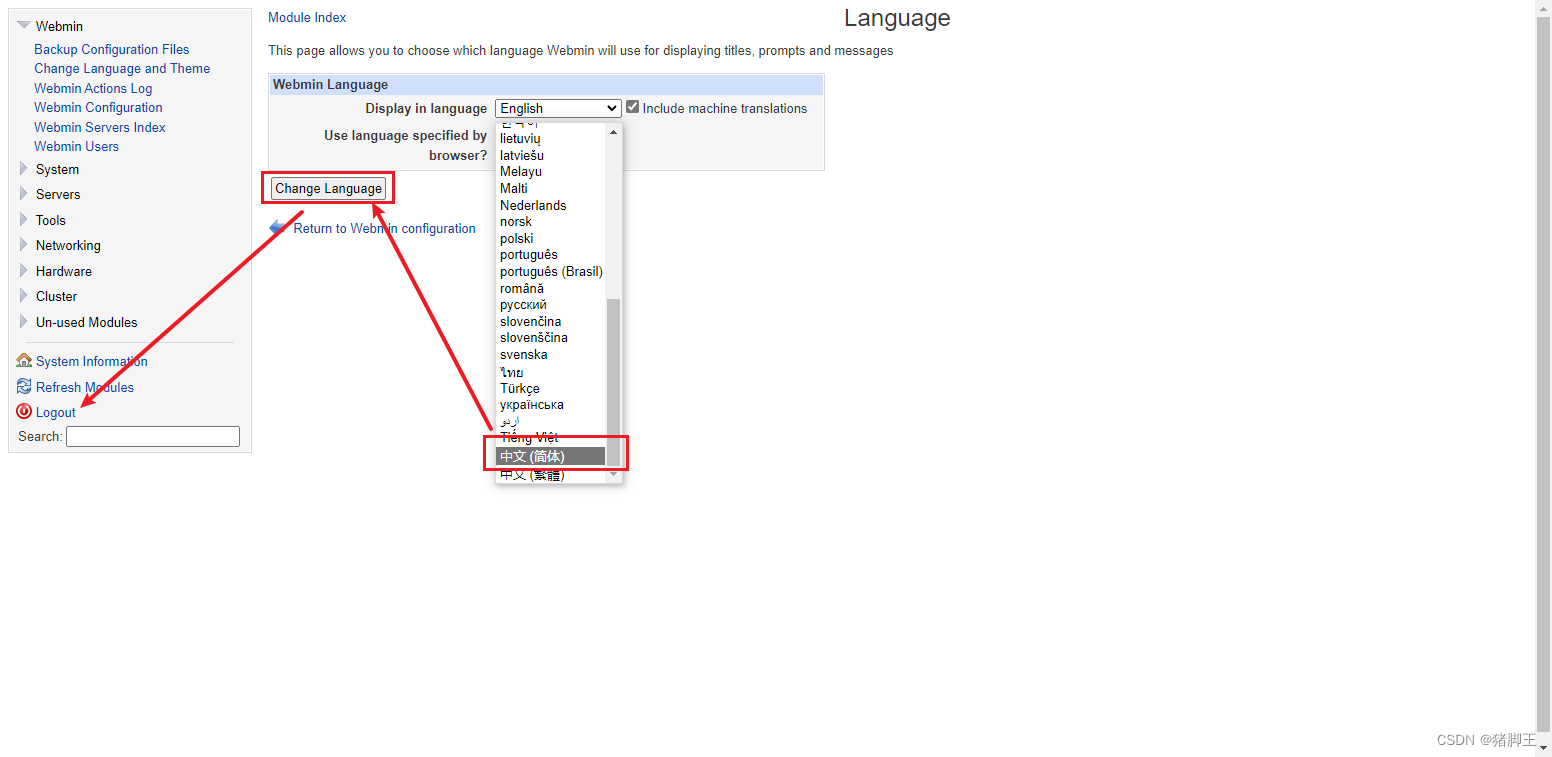Select lietuvių from language list
Screen dimensions: 1552x757
coord(551,138)
